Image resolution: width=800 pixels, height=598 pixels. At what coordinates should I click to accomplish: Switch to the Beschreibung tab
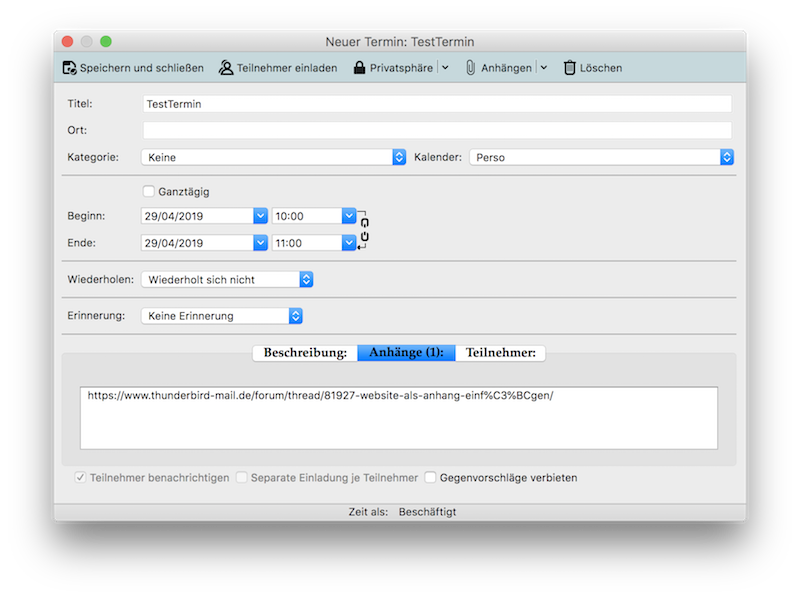pyautogui.click(x=305, y=352)
